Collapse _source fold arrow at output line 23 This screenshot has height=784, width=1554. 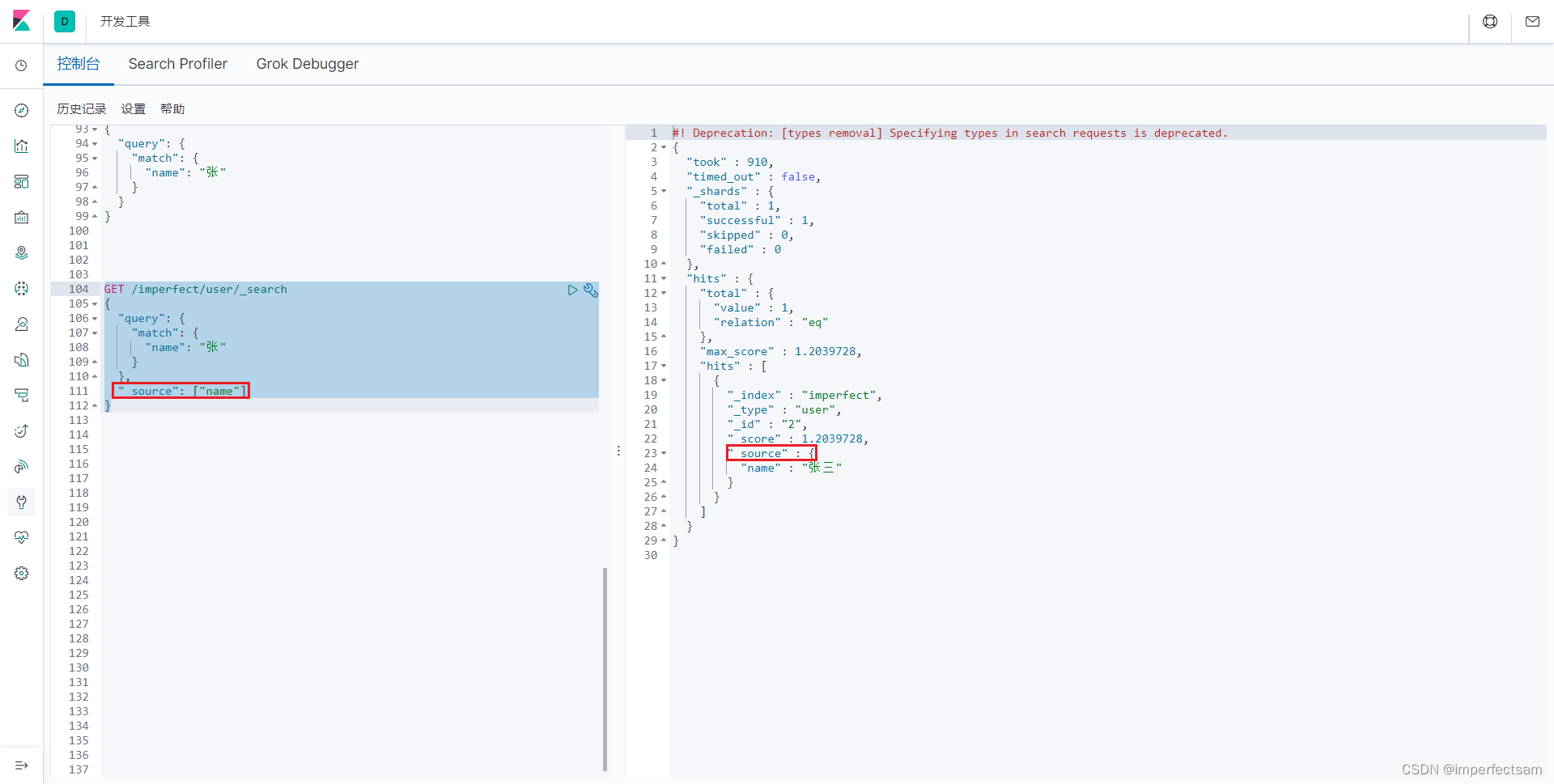(x=664, y=454)
